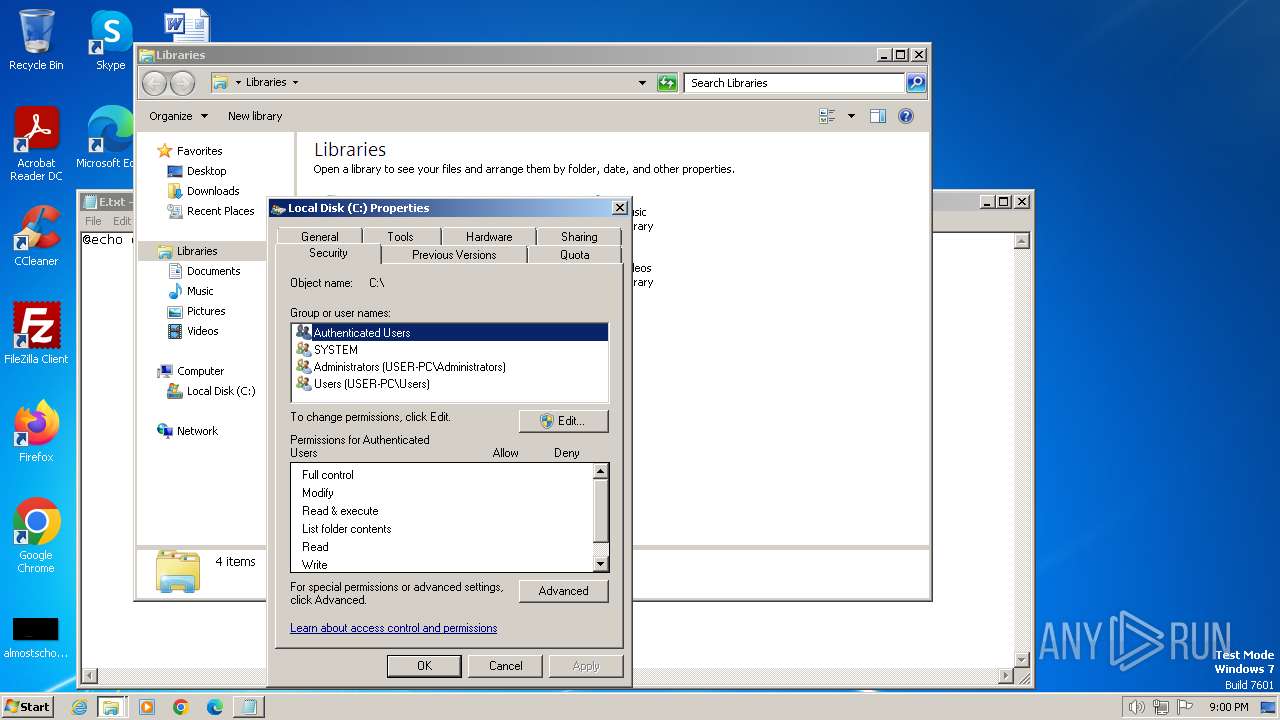
Task: Open Windows Media Player taskbar icon
Action: pyautogui.click(x=147, y=707)
